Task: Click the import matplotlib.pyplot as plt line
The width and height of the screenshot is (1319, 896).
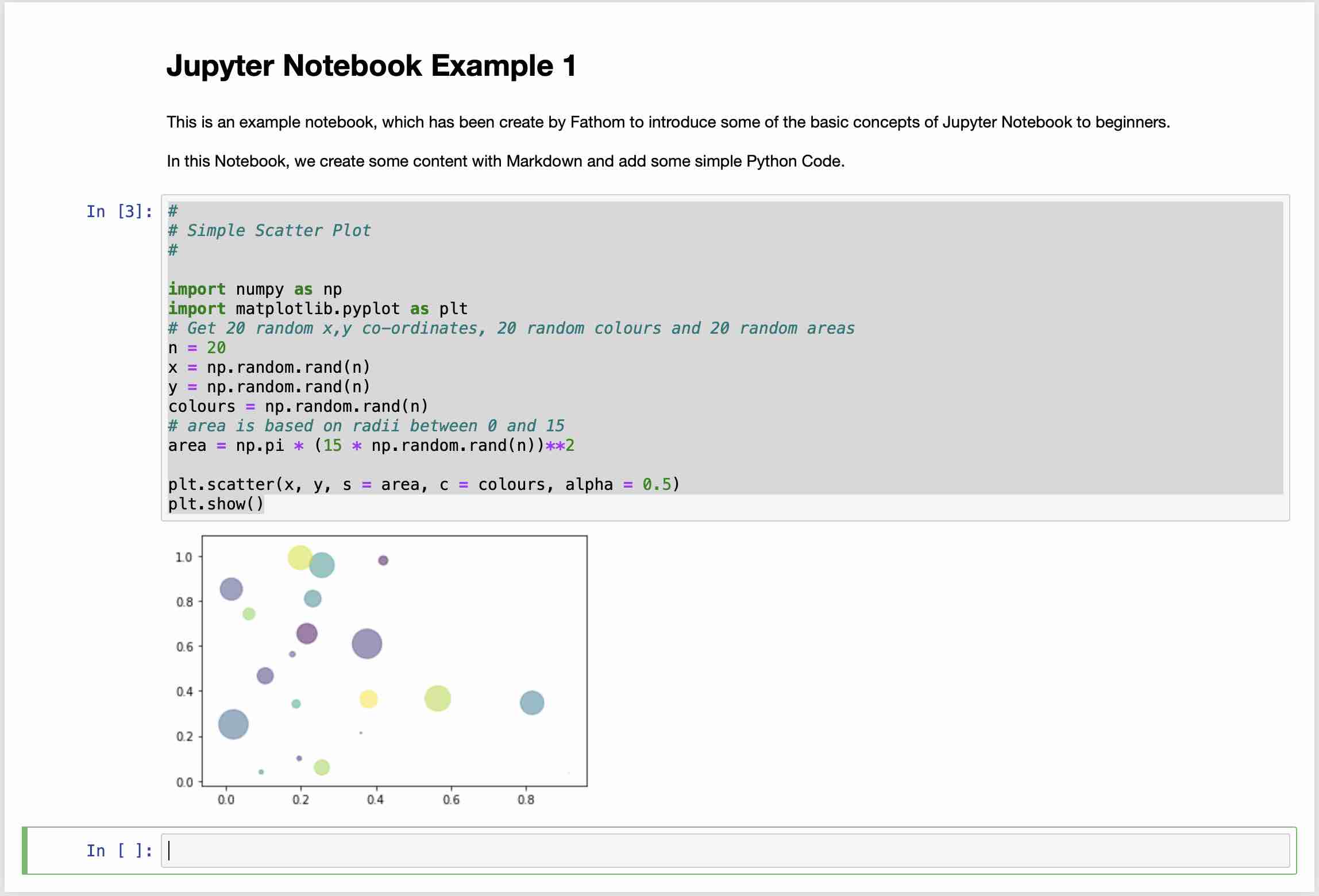Action: pos(318,308)
